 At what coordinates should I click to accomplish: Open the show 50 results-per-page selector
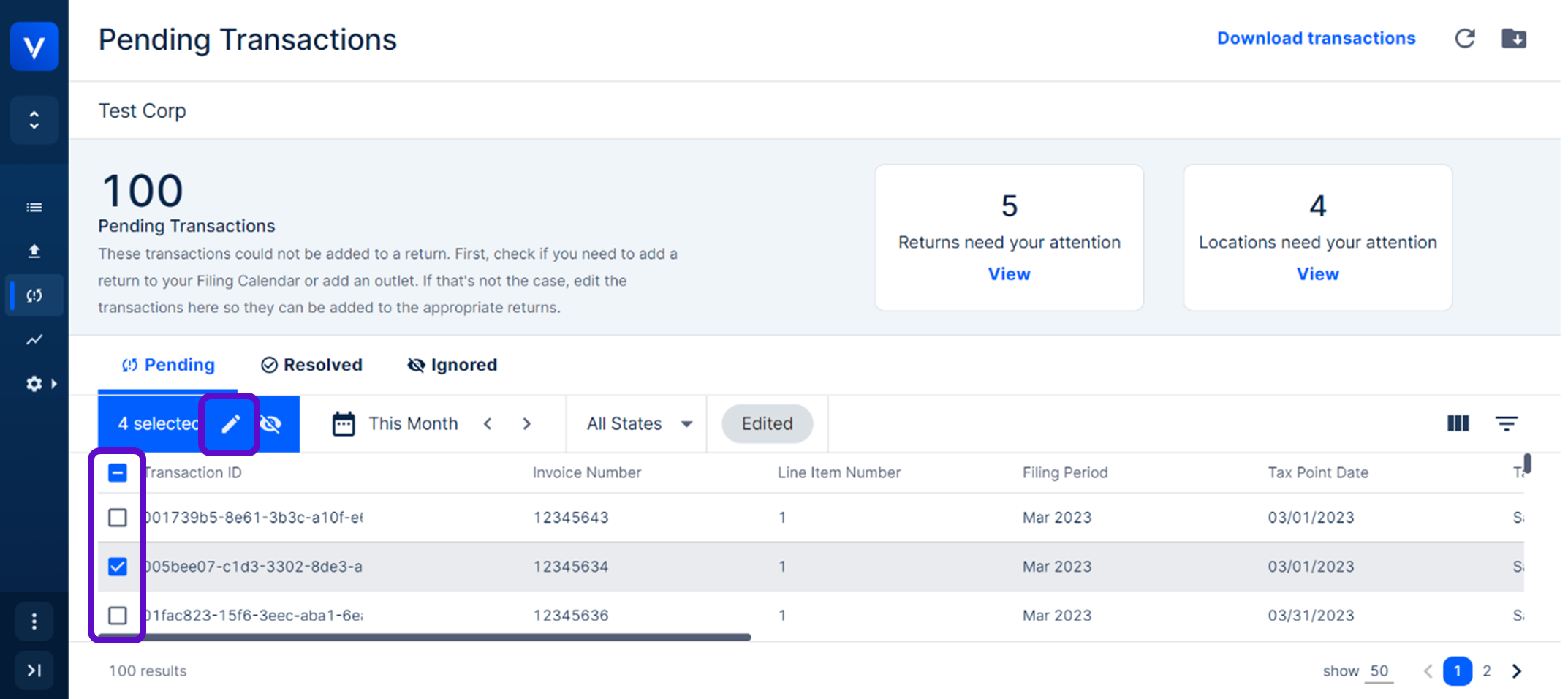click(1379, 671)
